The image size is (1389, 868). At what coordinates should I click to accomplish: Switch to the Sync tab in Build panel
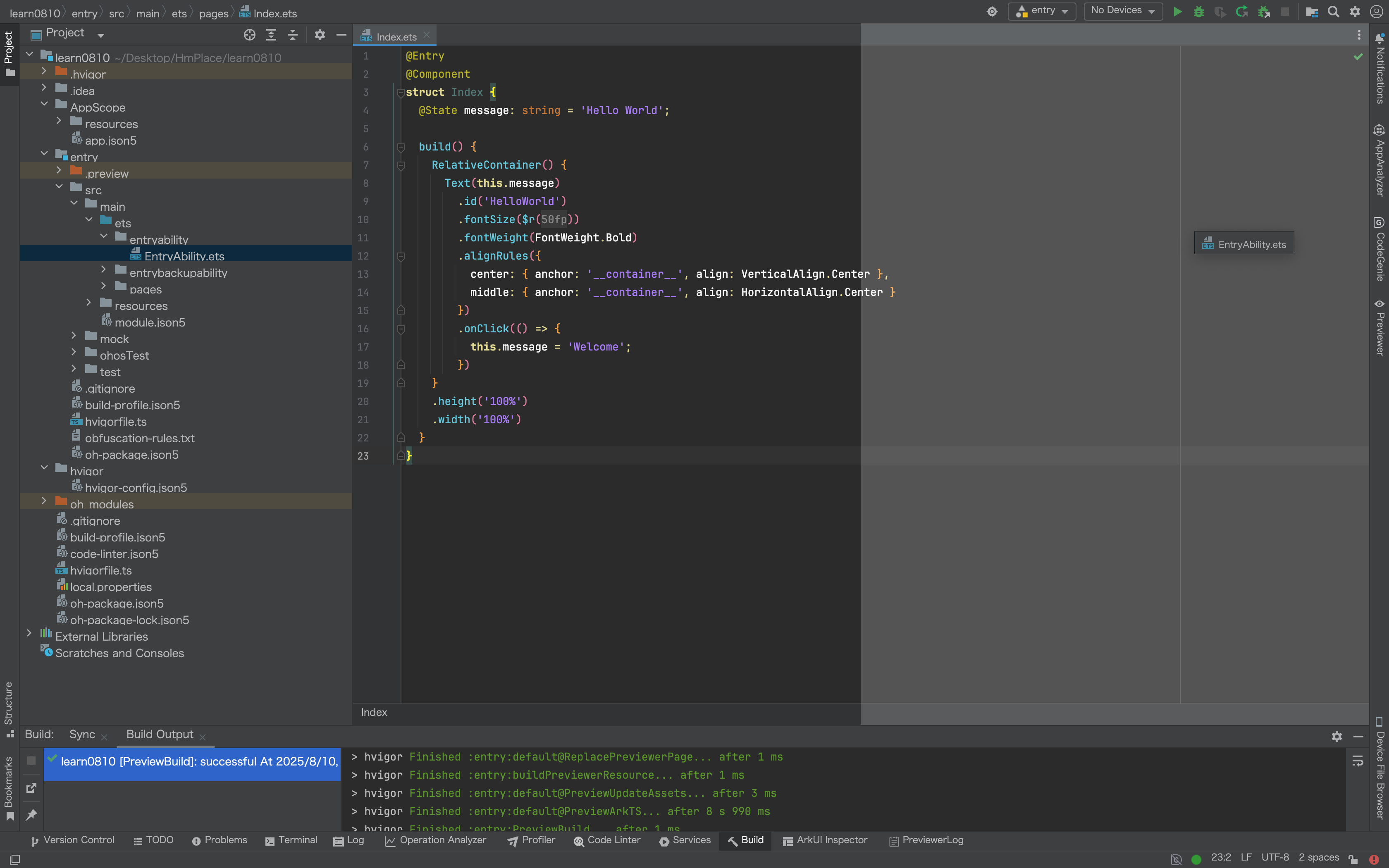[82, 735]
